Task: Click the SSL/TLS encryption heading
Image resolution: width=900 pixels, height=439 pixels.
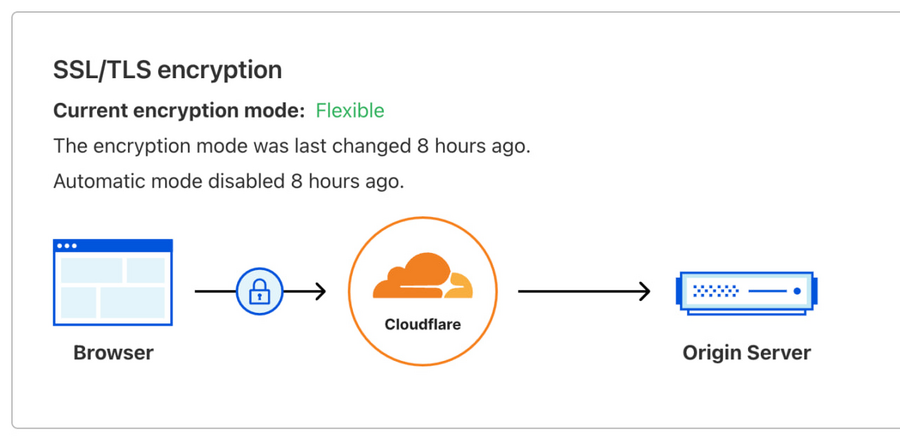Action: (x=168, y=70)
